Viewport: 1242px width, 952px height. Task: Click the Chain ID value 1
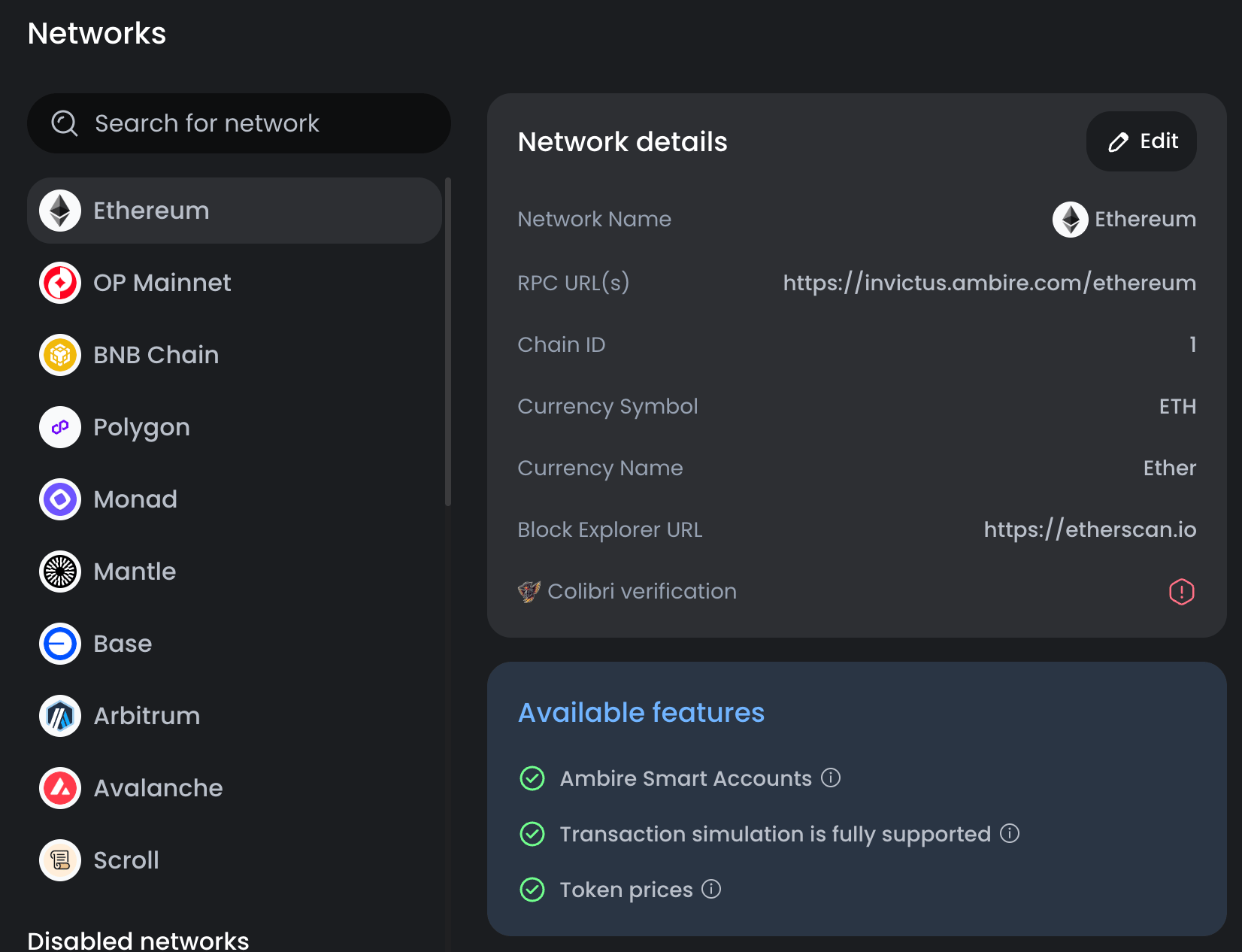[1192, 344]
